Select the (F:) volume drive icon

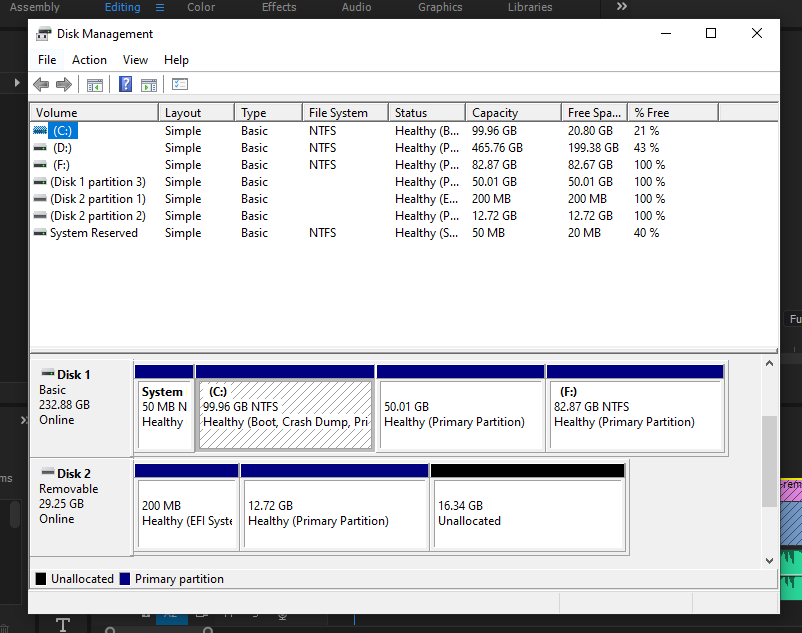(x=40, y=165)
